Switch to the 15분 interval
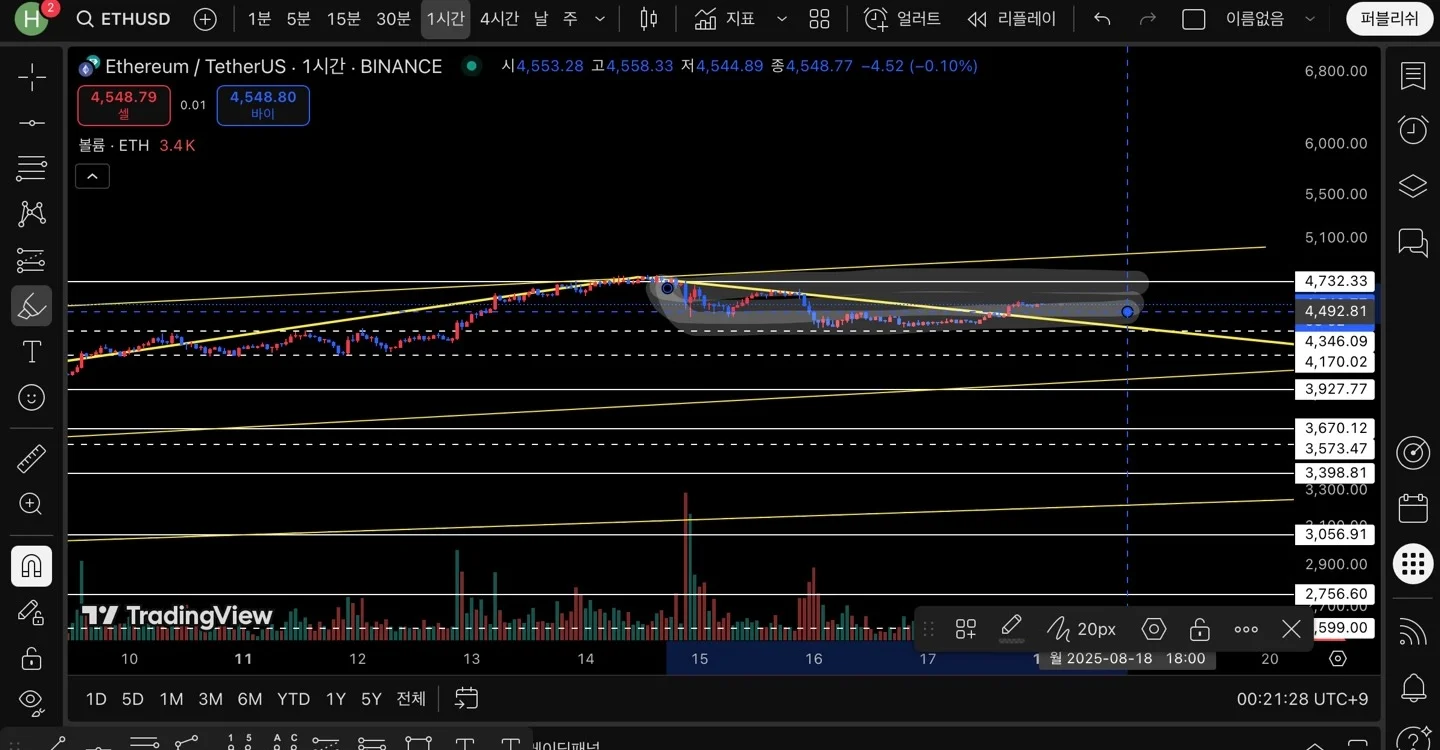 343,19
